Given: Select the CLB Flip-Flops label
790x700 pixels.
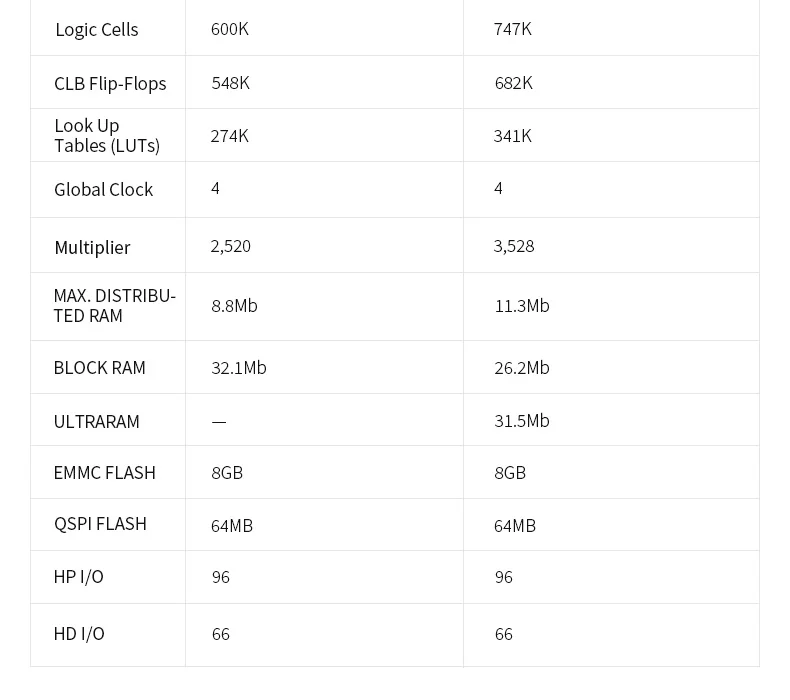Looking at the screenshot, I should click(110, 84).
